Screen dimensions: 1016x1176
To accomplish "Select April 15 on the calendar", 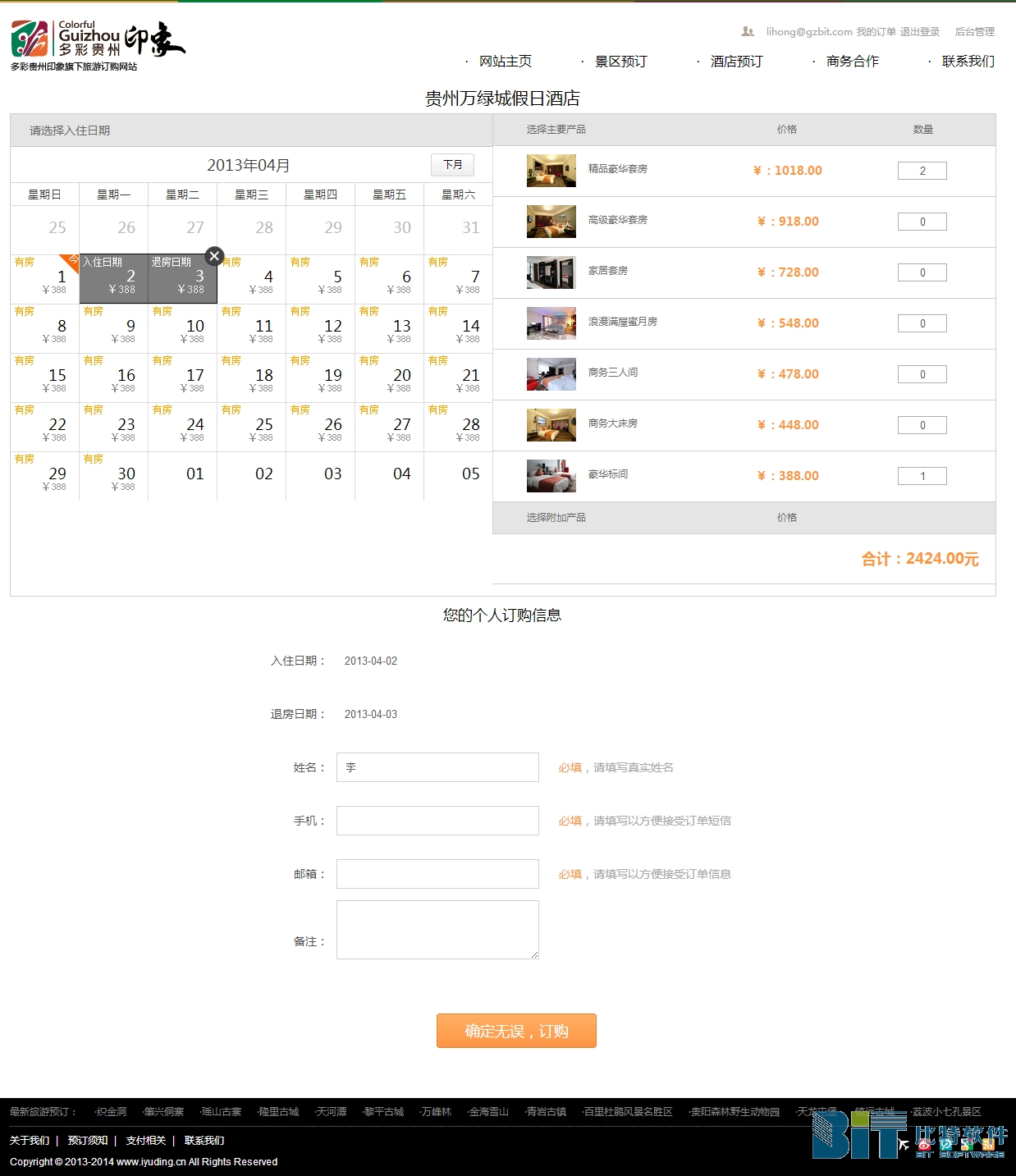I will 45,378.
